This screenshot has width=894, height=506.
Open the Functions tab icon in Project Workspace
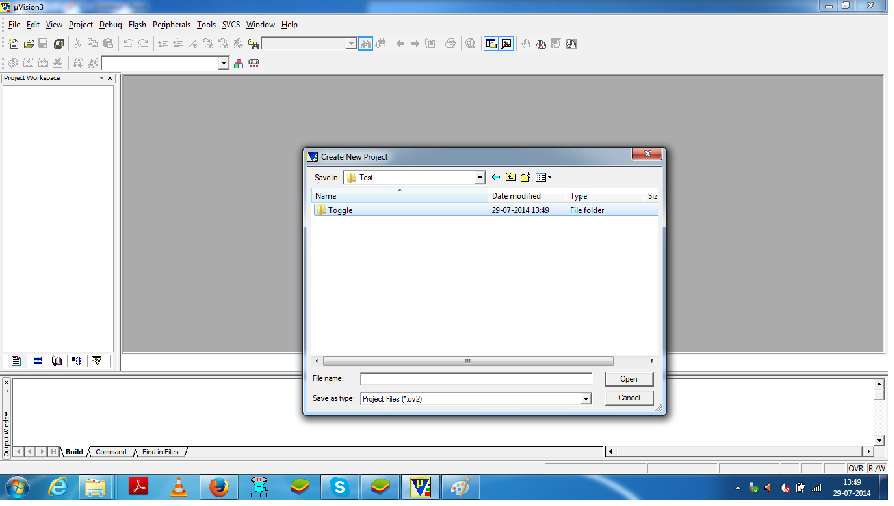coord(76,361)
